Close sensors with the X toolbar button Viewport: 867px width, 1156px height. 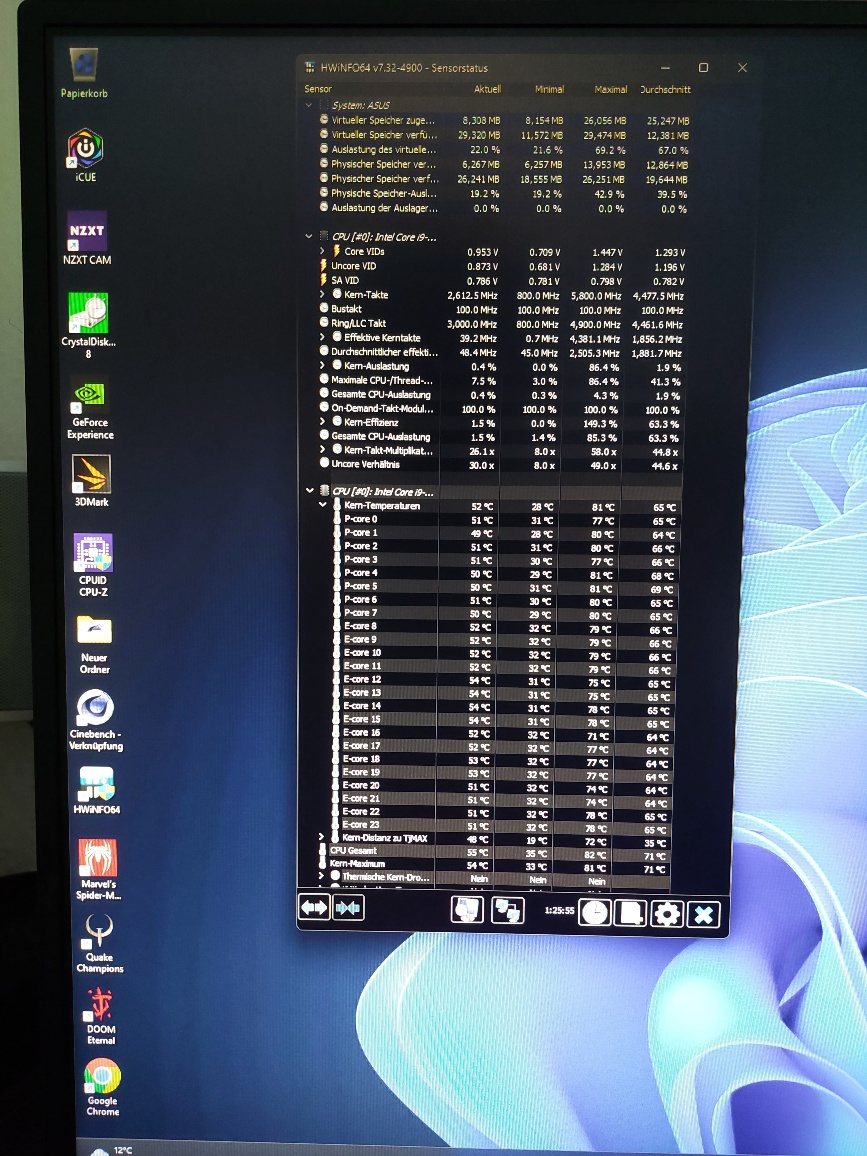click(x=703, y=915)
